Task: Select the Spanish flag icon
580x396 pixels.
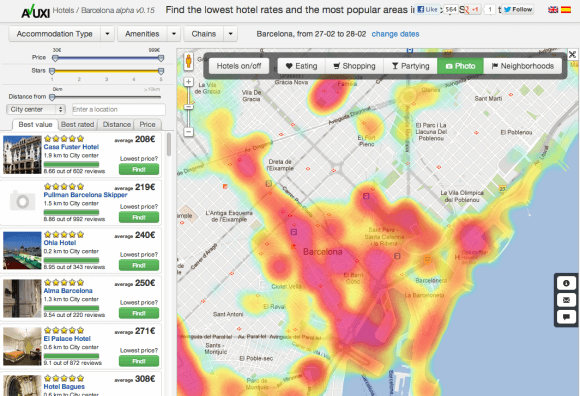Action: (x=566, y=10)
